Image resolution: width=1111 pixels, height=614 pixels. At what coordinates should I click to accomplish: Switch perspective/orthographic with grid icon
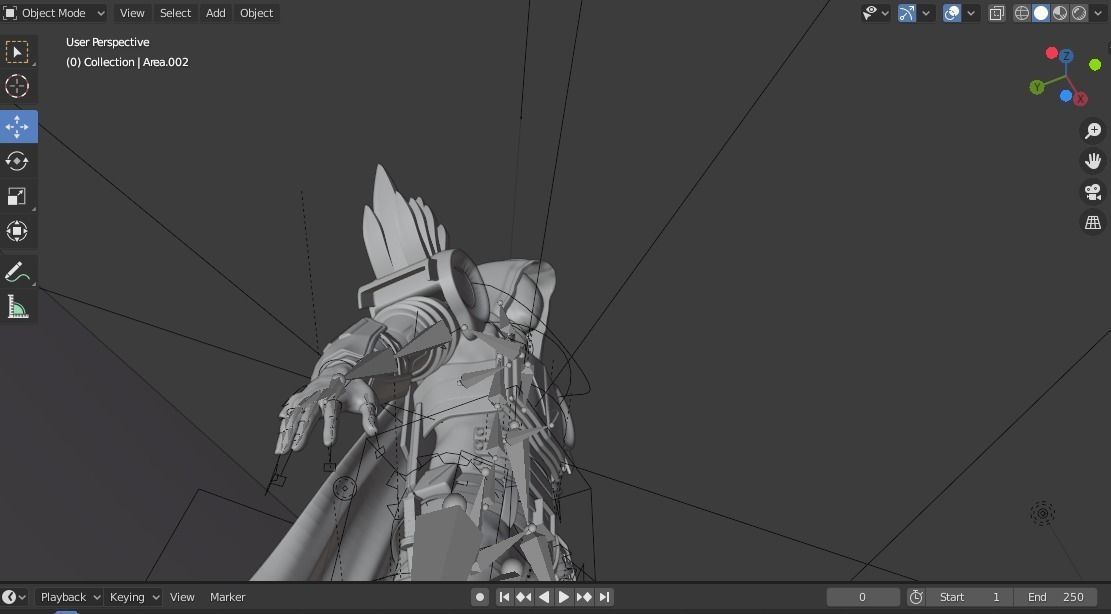[x=1093, y=222]
